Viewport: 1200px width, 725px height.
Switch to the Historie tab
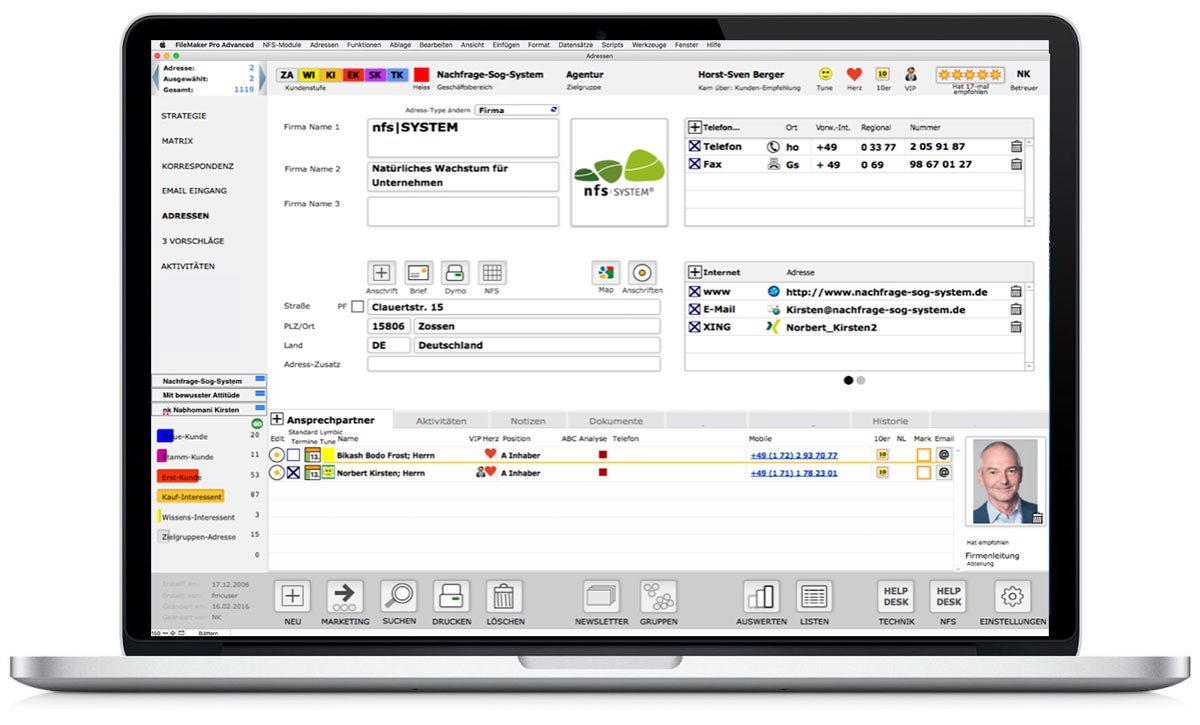pyautogui.click(x=890, y=421)
